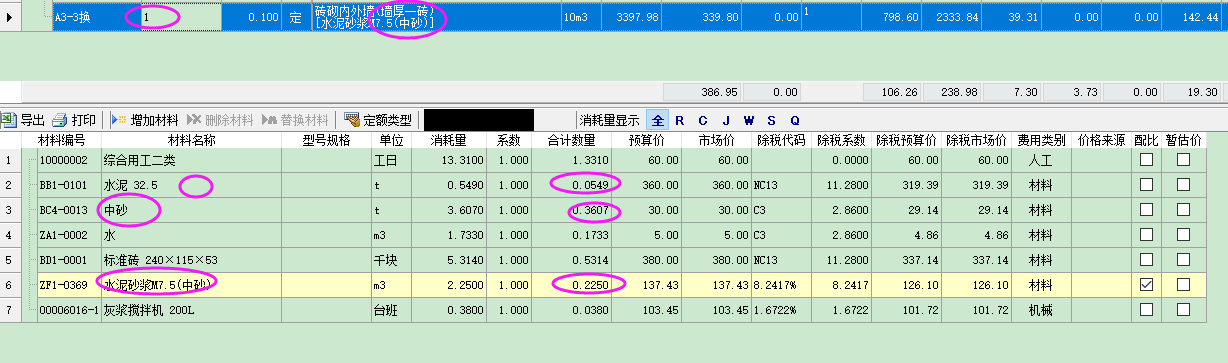Screen dimensions: 1228x363
Task: Click the 费用类别 column header
Action: 1041,140
